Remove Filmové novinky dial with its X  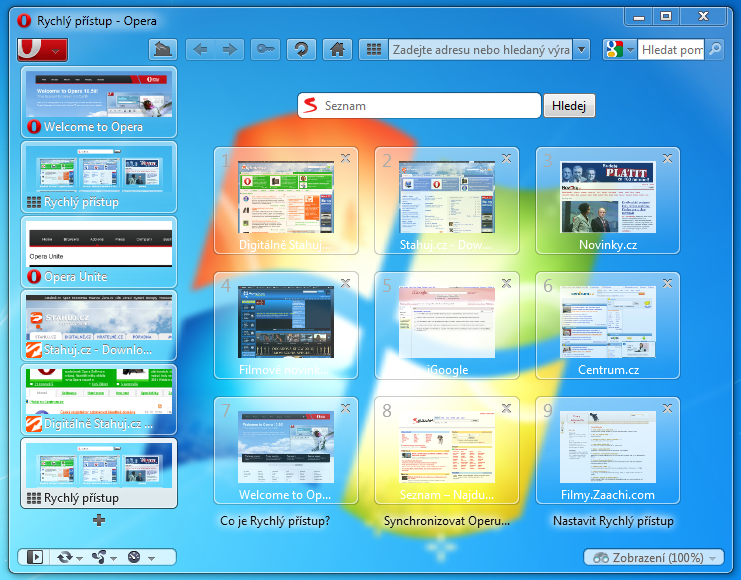(x=345, y=283)
